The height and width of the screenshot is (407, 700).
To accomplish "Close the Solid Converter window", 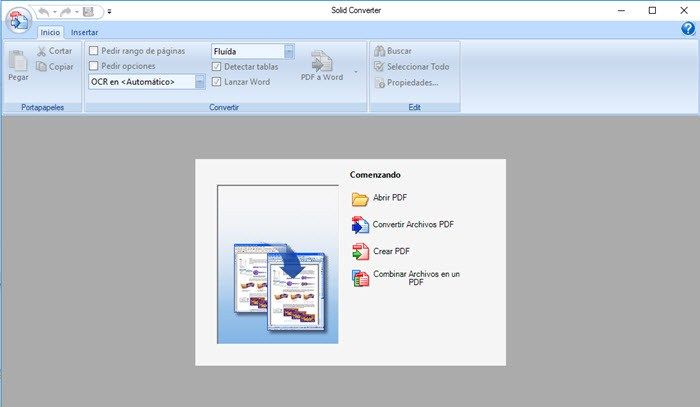I will point(683,10).
